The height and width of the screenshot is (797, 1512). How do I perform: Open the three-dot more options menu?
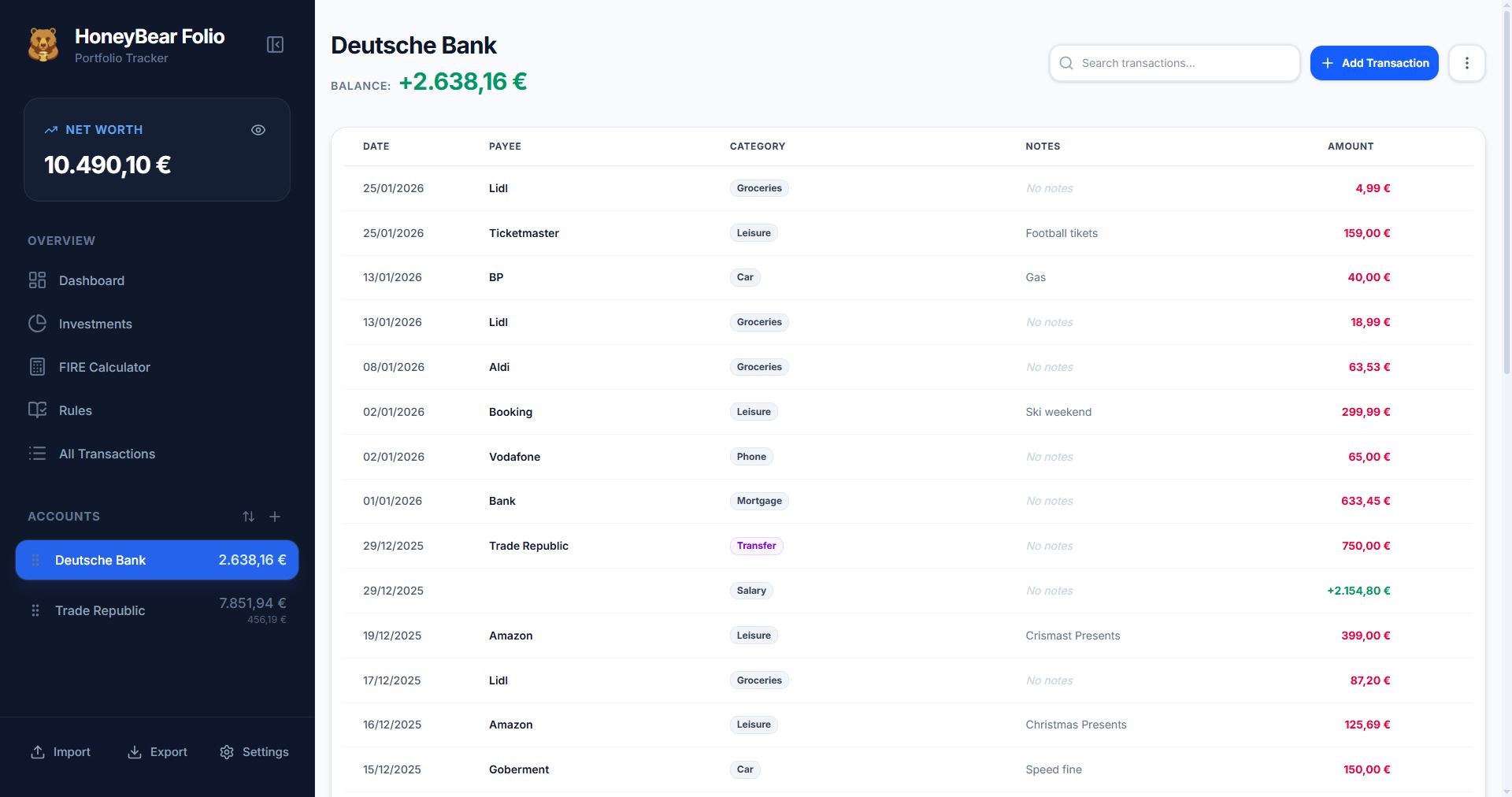tap(1466, 63)
